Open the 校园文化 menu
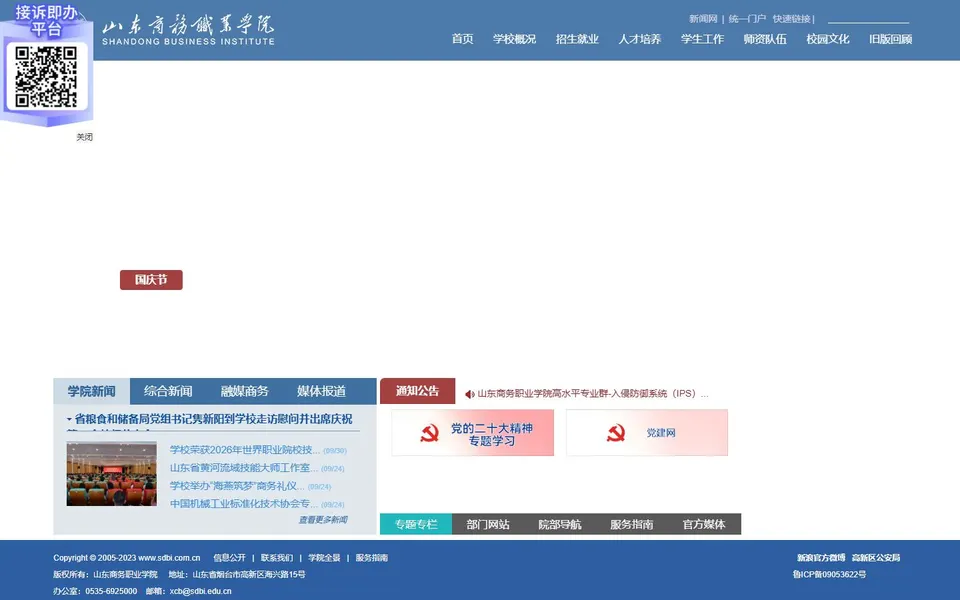Screen dimensions: 960x600 tap(828, 39)
